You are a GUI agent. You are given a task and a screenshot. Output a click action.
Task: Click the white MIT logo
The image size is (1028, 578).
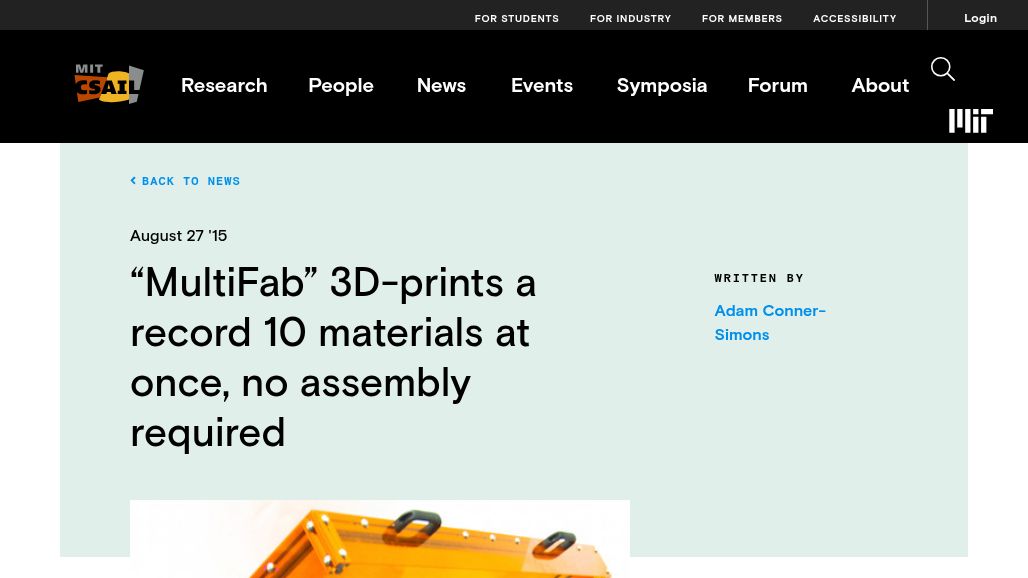click(971, 121)
